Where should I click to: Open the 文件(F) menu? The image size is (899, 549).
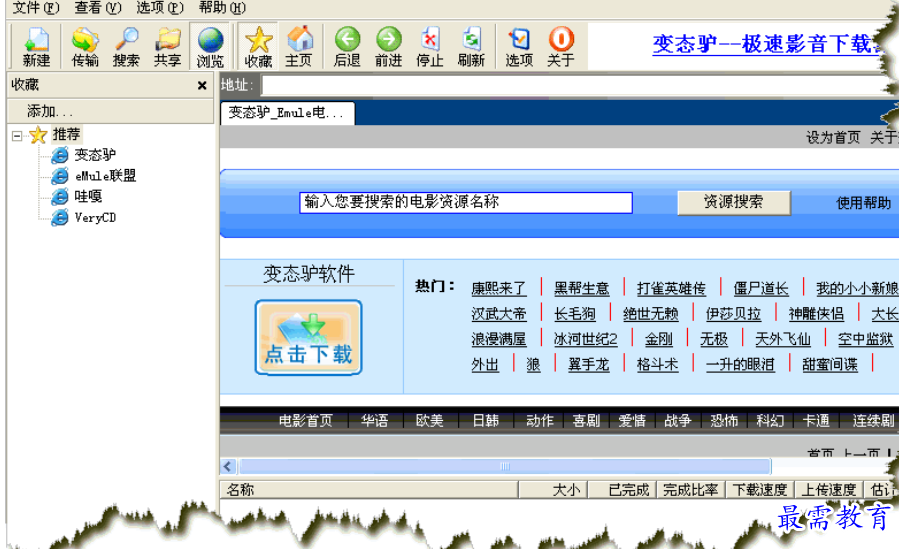coord(36,8)
